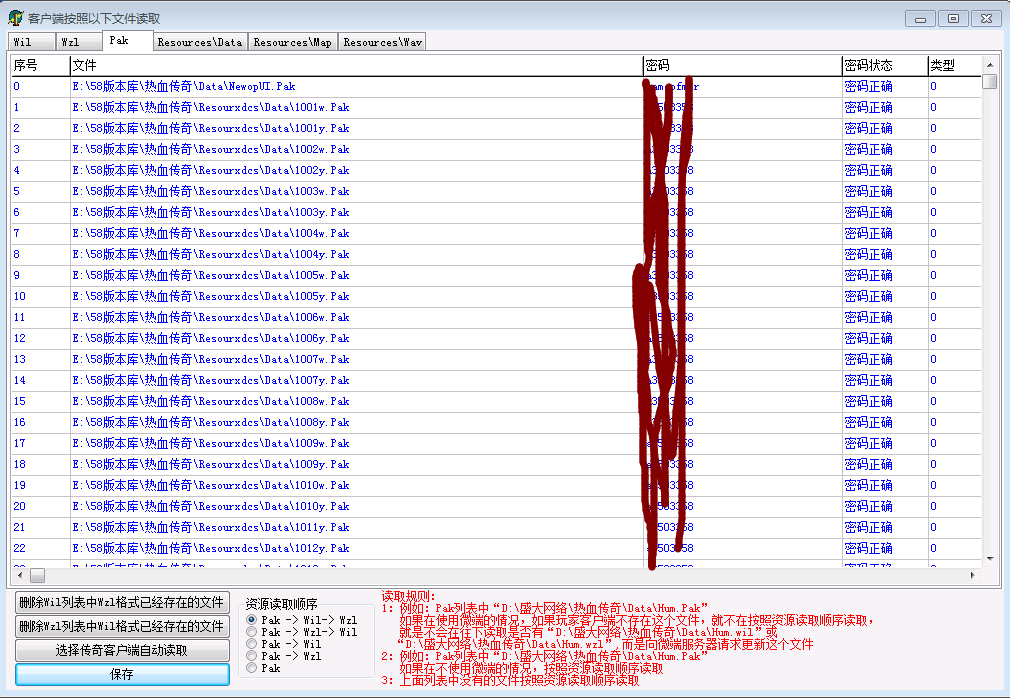Select file row 1007w.Pak
Image resolution: width=1010 pixels, height=698 pixels.
click(x=496, y=359)
